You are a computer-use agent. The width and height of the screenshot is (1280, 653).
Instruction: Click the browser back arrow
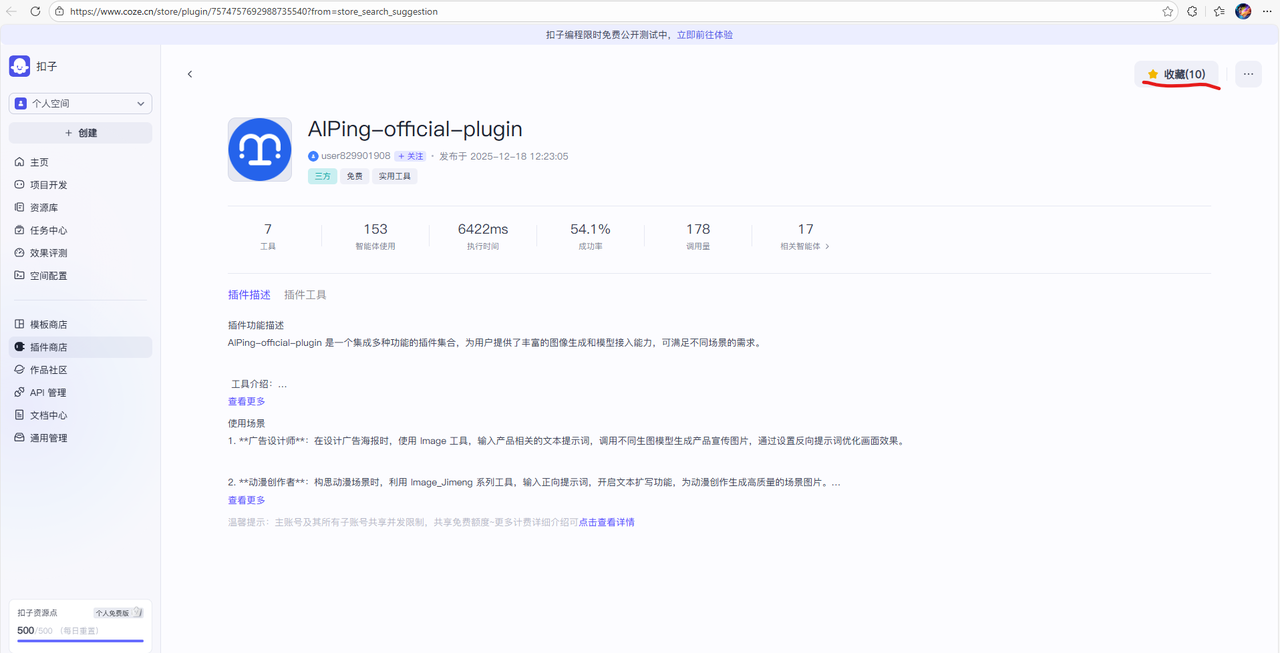tap(12, 11)
